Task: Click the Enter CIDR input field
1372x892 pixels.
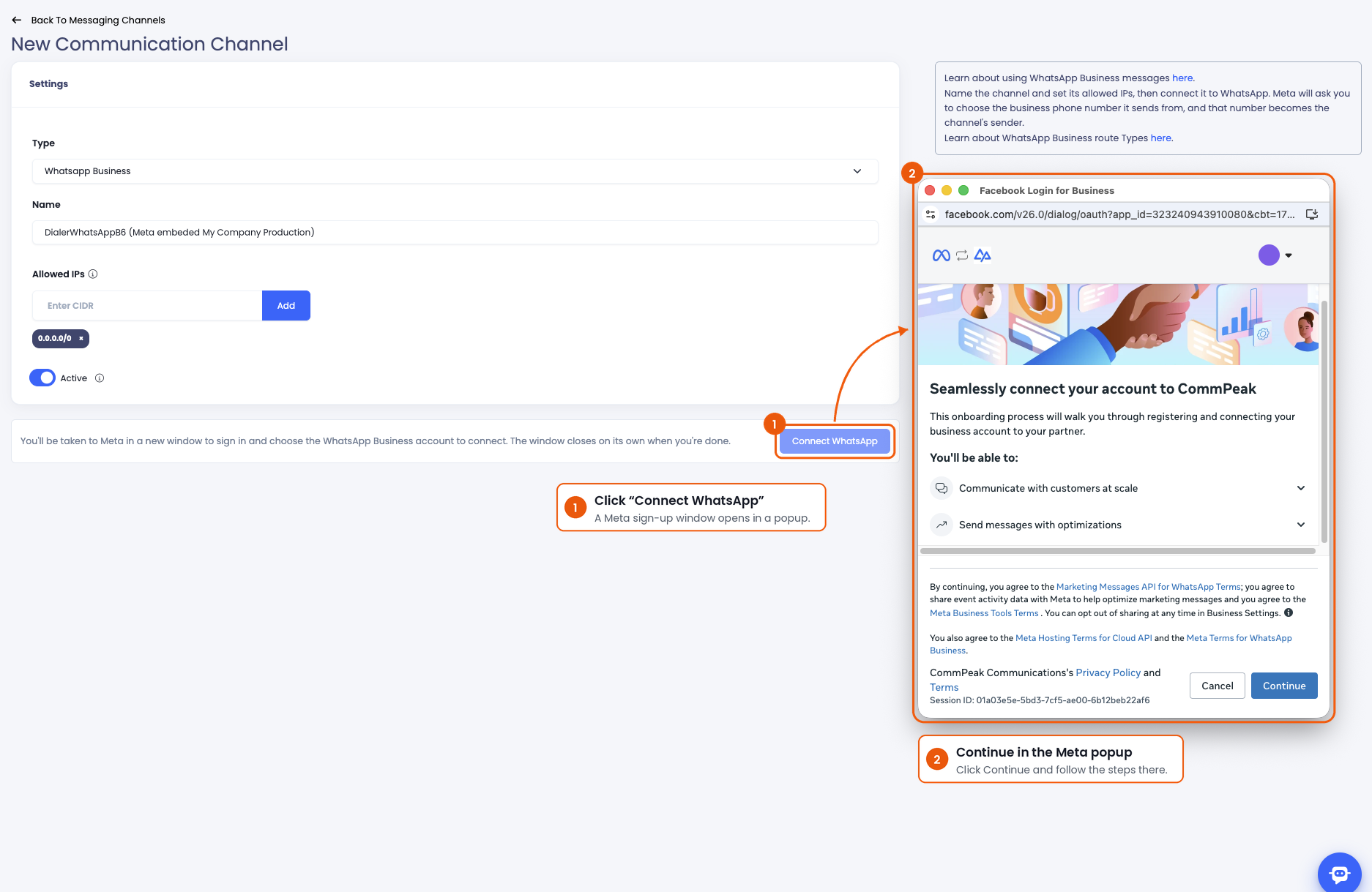Action: (x=147, y=306)
